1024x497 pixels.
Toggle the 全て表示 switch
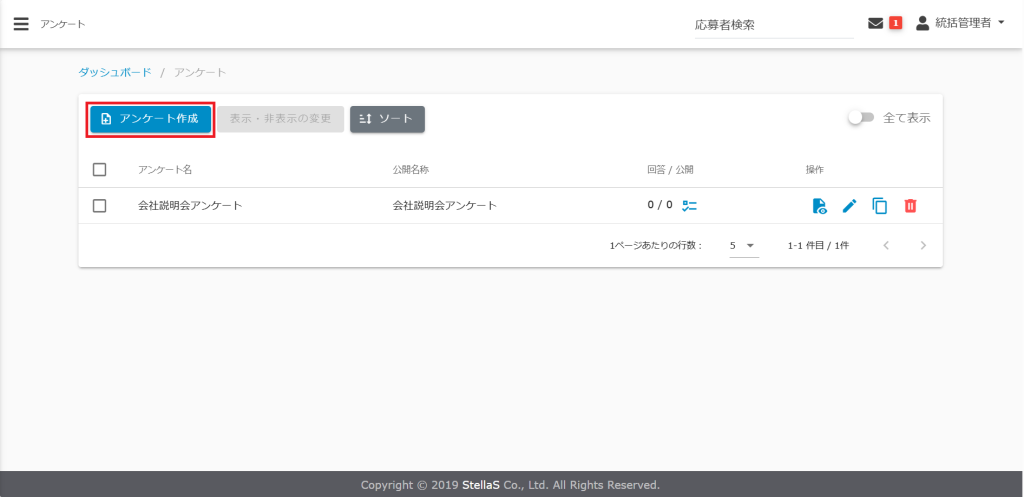point(860,118)
